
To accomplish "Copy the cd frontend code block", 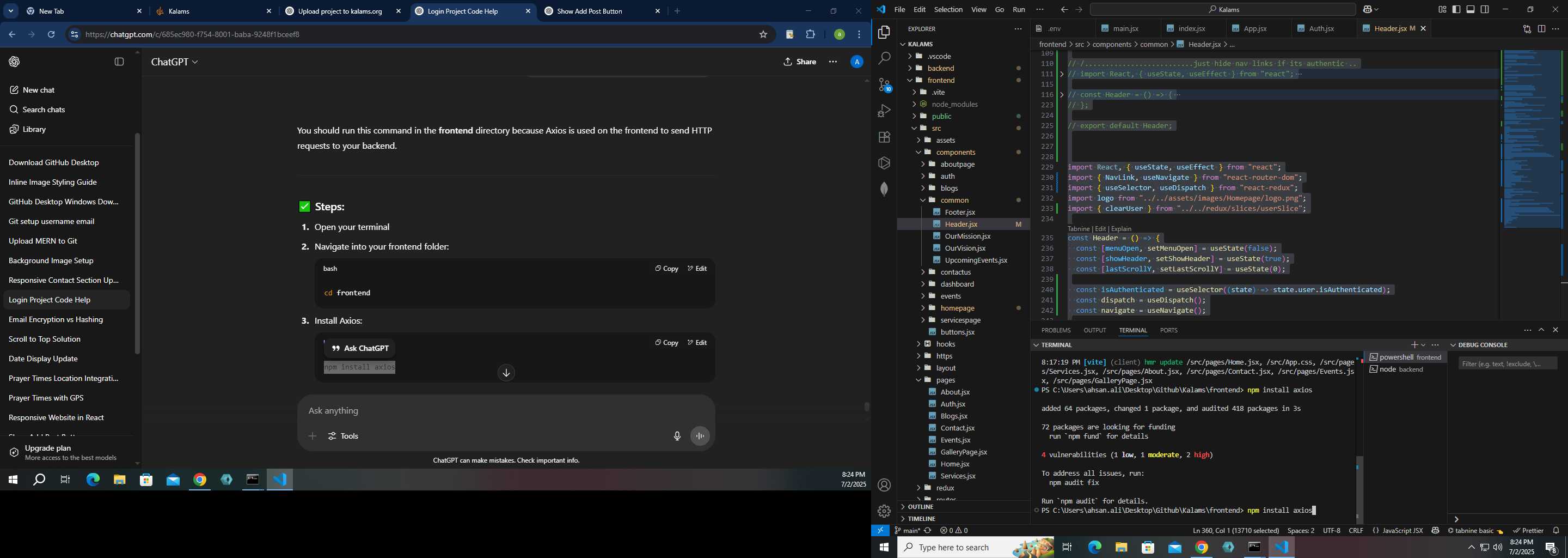I will pos(666,269).
